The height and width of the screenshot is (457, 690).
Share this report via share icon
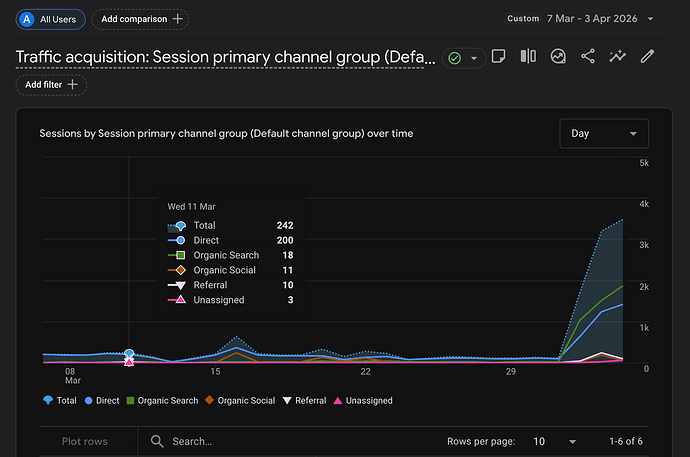click(588, 56)
